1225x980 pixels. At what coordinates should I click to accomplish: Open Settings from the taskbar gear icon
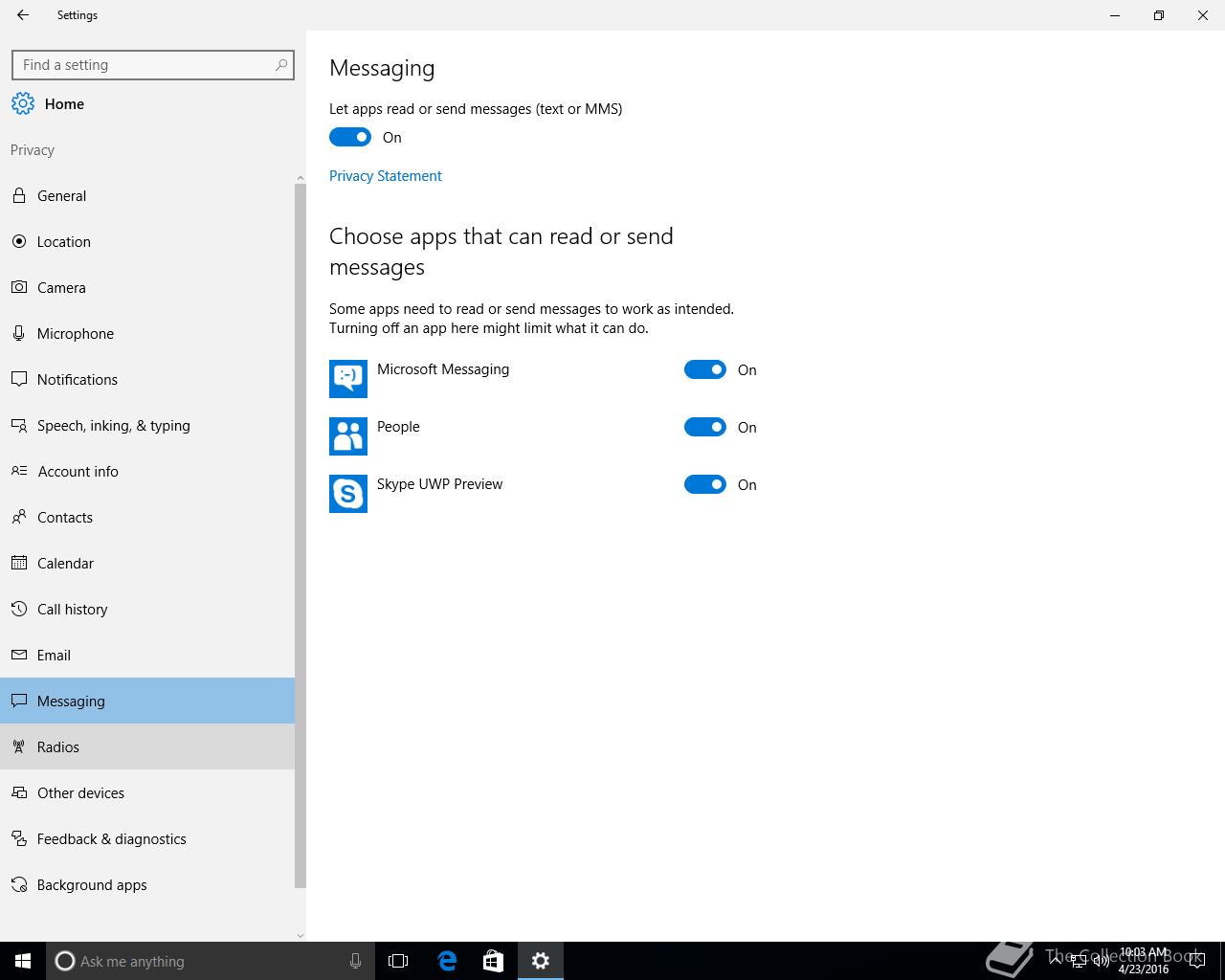(x=541, y=961)
